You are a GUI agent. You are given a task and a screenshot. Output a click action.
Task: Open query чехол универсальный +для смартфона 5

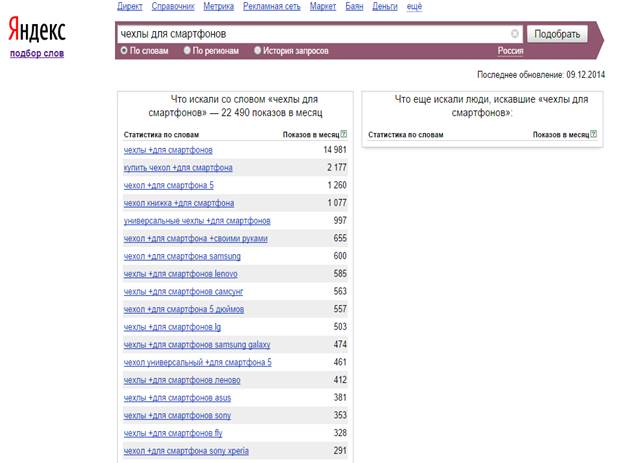(x=197, y=363)
